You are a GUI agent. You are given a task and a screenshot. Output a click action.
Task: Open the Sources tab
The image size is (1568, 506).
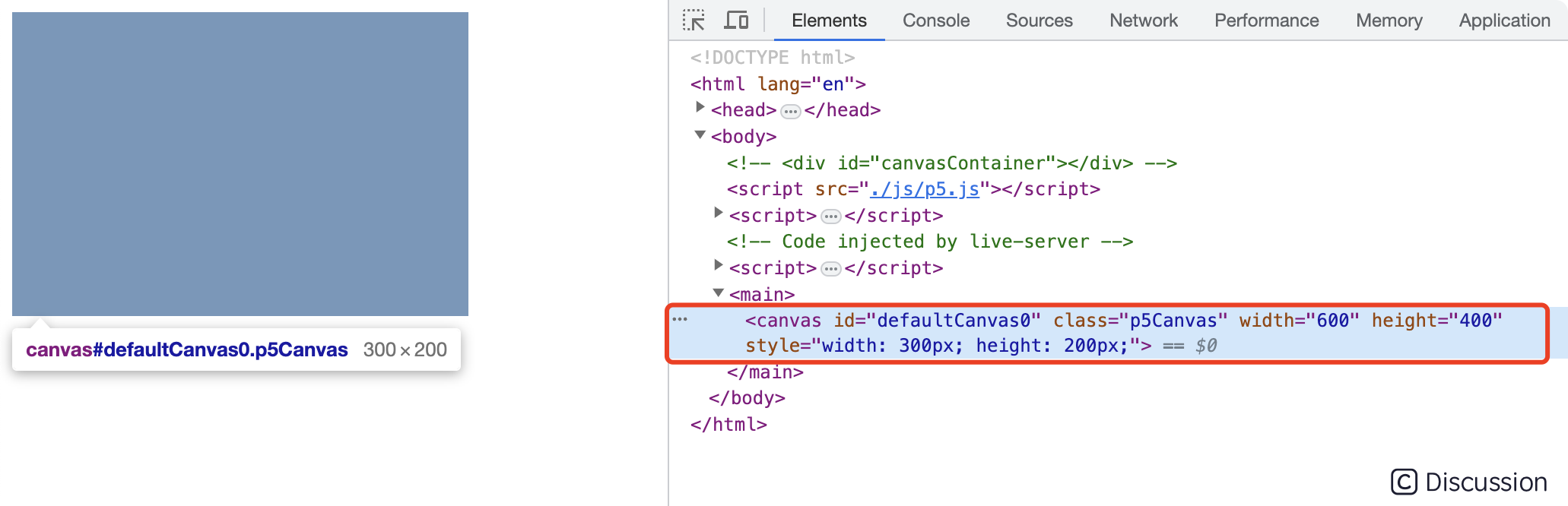1039,21
